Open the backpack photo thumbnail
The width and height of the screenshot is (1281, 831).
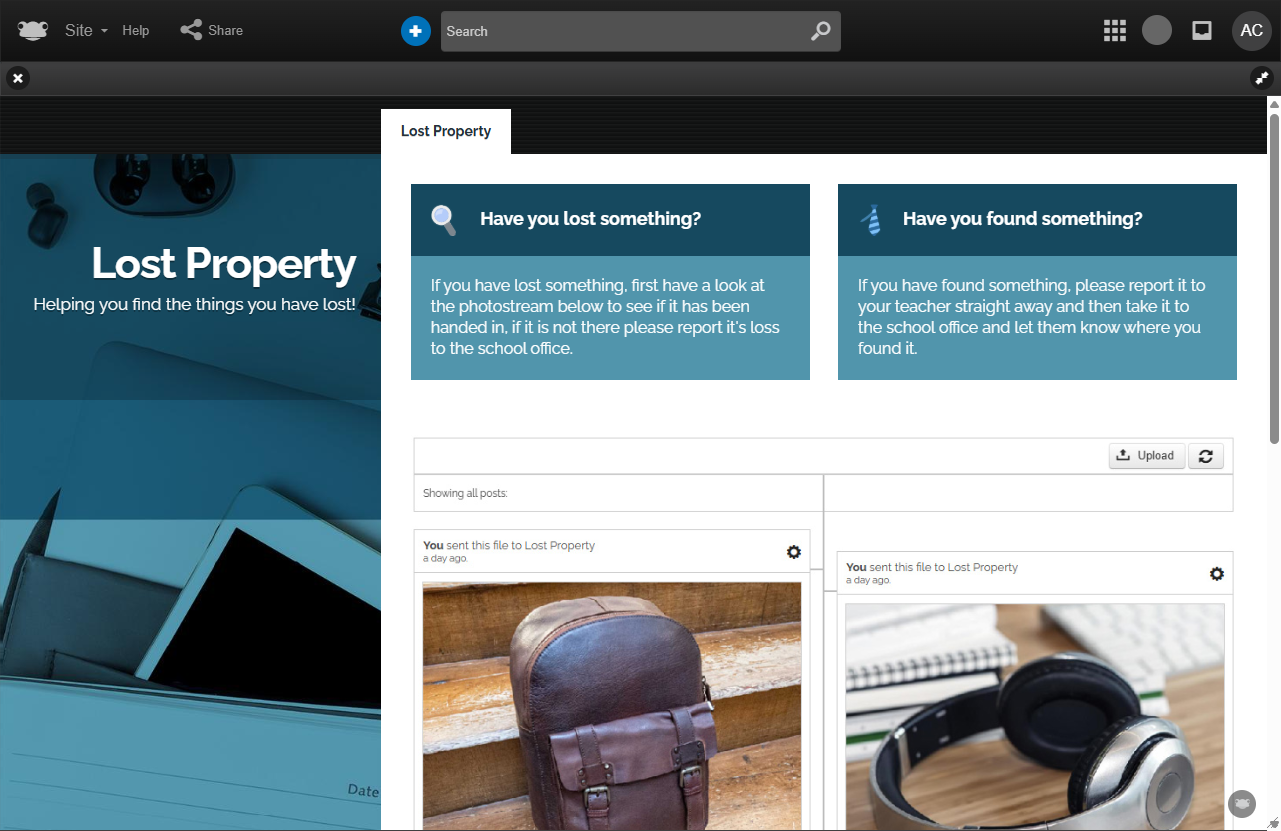(x=612, y=706)
